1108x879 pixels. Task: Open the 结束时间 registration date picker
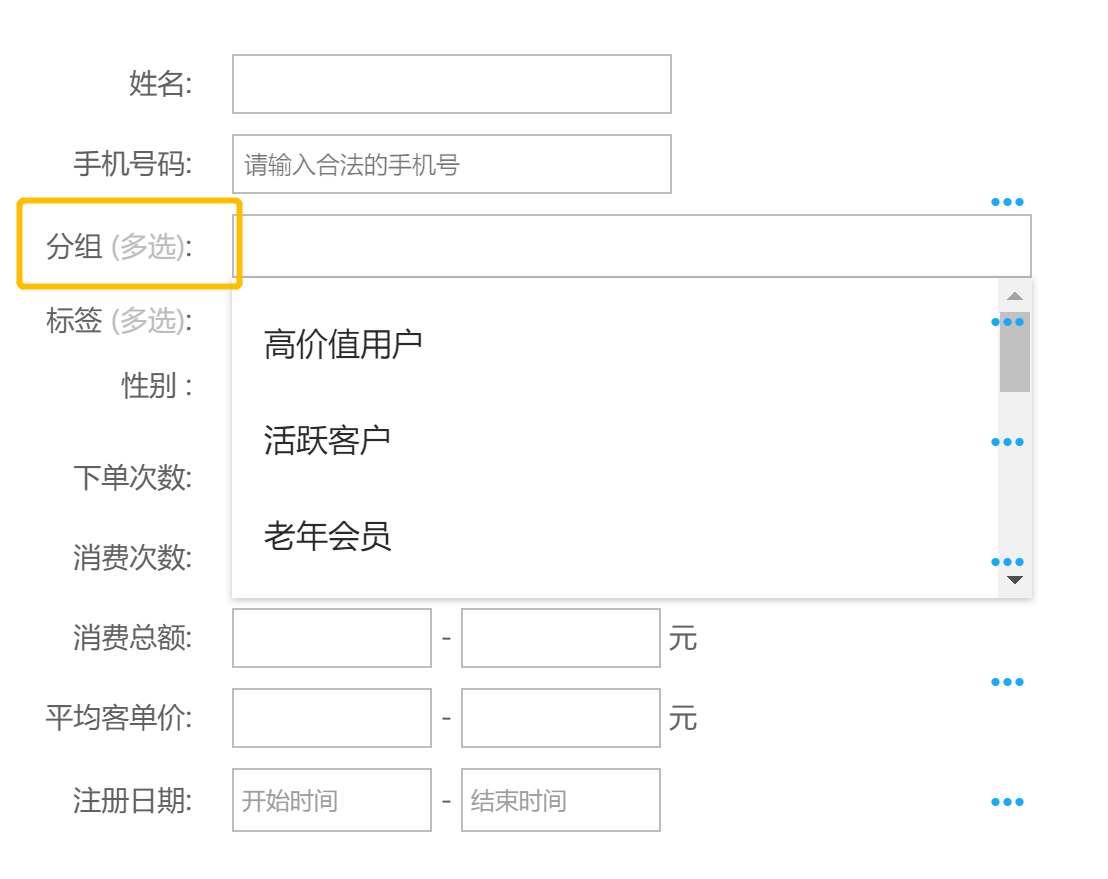click(560, 800)
